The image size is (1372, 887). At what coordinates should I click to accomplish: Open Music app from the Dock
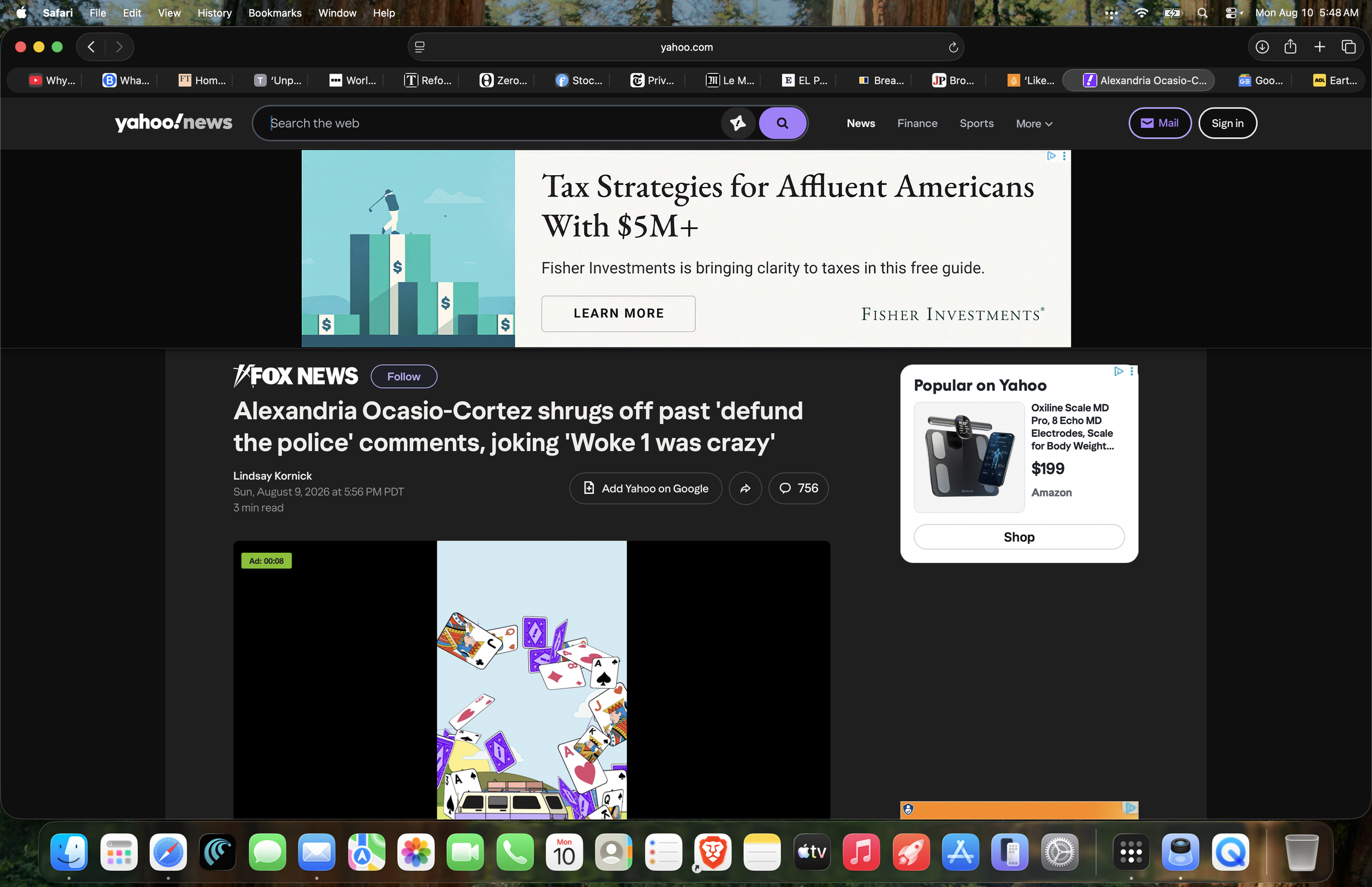(x=861, y=852)
